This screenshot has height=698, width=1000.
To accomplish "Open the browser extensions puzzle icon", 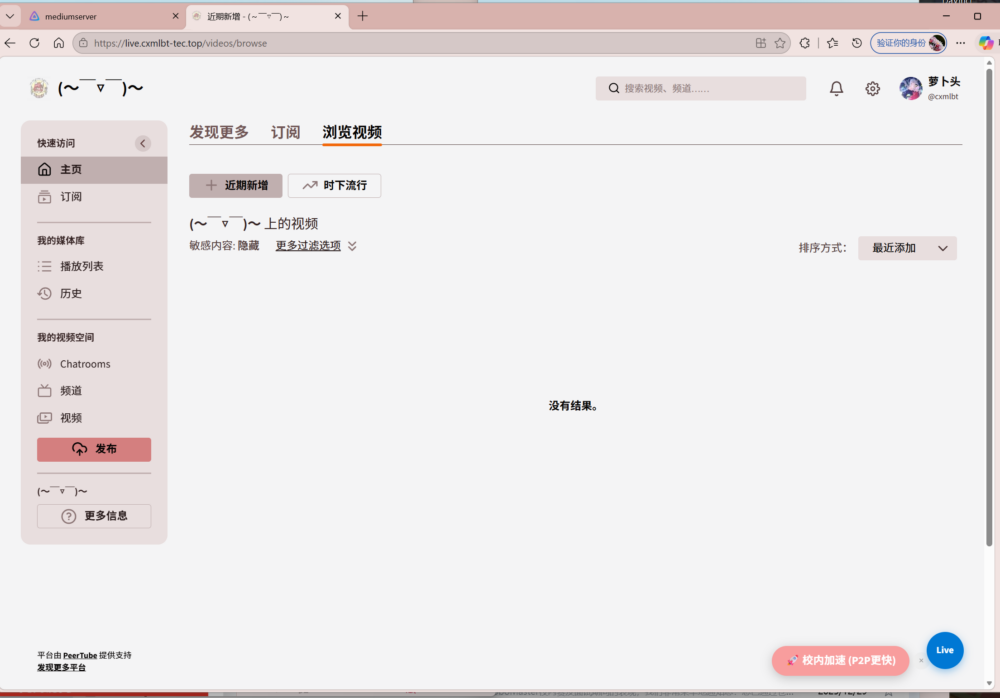I will pyautogui.click(x=805, y=43).
